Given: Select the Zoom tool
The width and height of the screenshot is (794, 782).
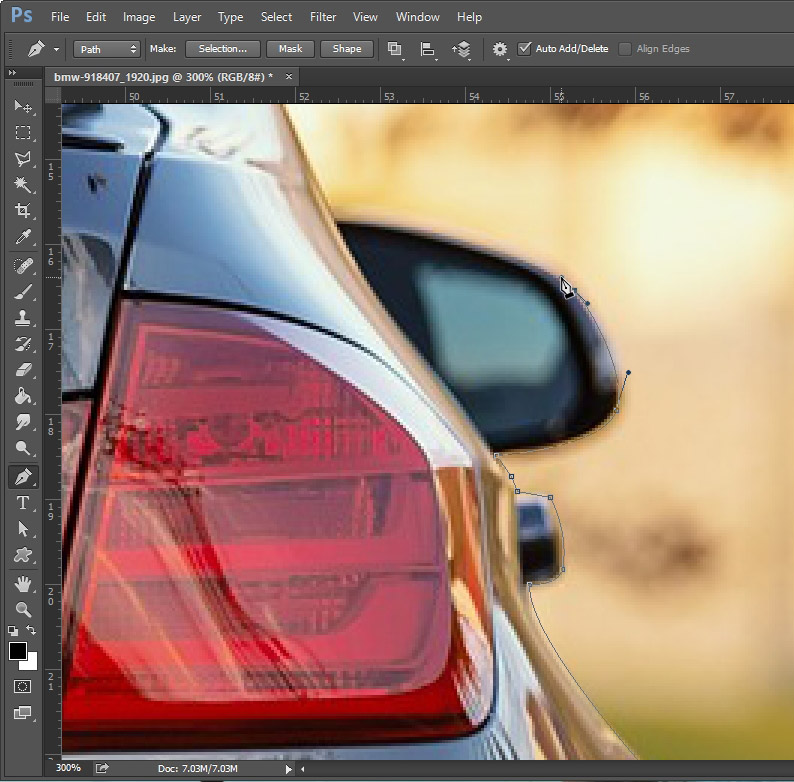Looking at the screenshot, I should coord(22,610).
